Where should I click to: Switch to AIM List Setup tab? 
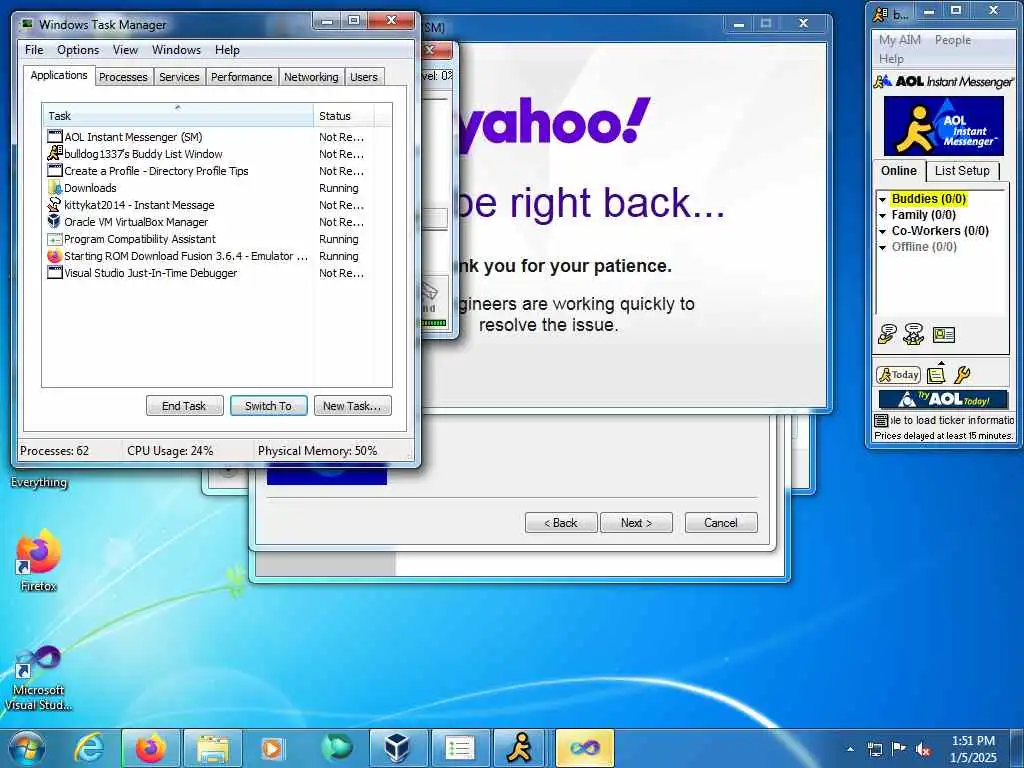click(962, 171)
